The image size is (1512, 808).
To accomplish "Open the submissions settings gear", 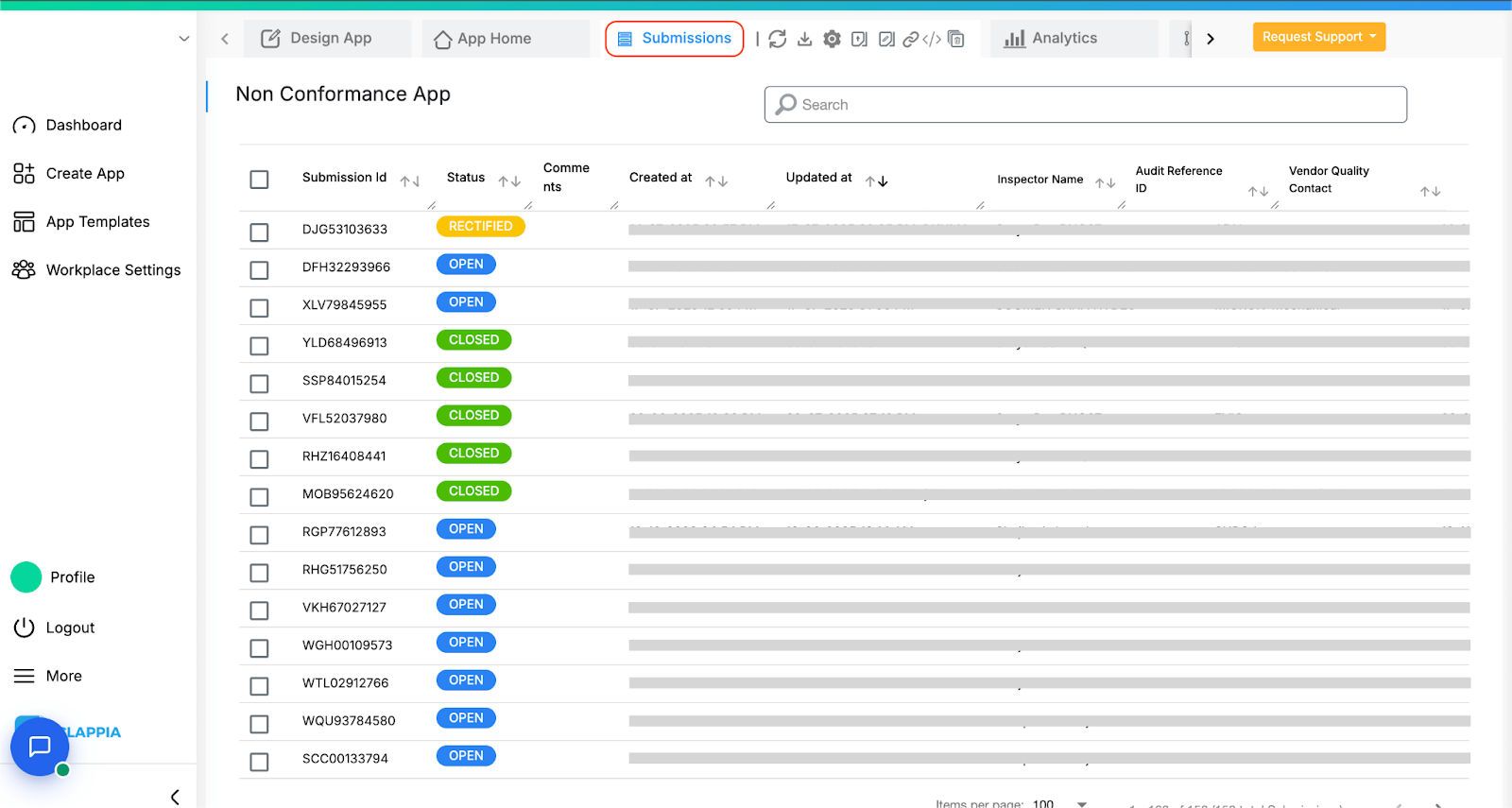I will pos(832,39).
